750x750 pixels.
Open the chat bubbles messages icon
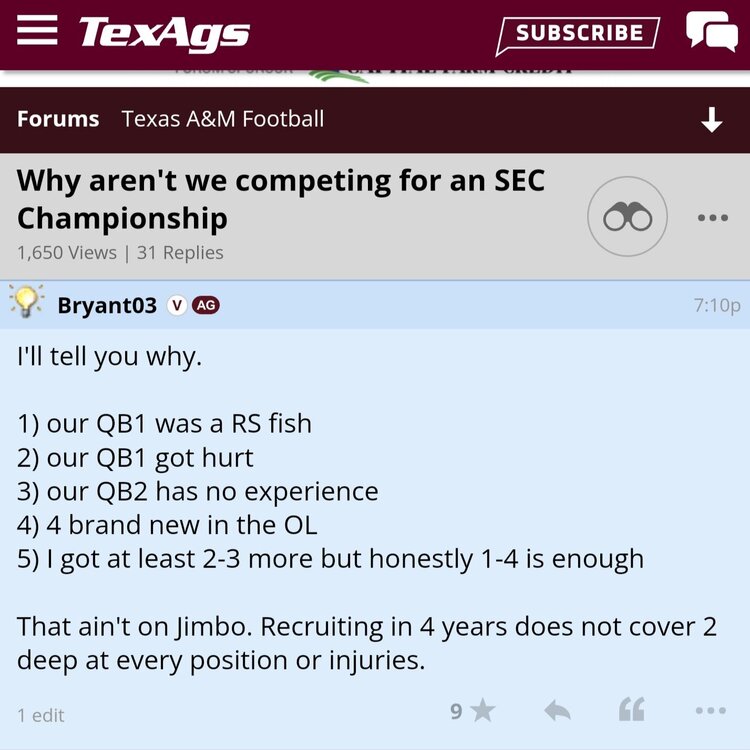pyautogui.click(x=711, y=32)
